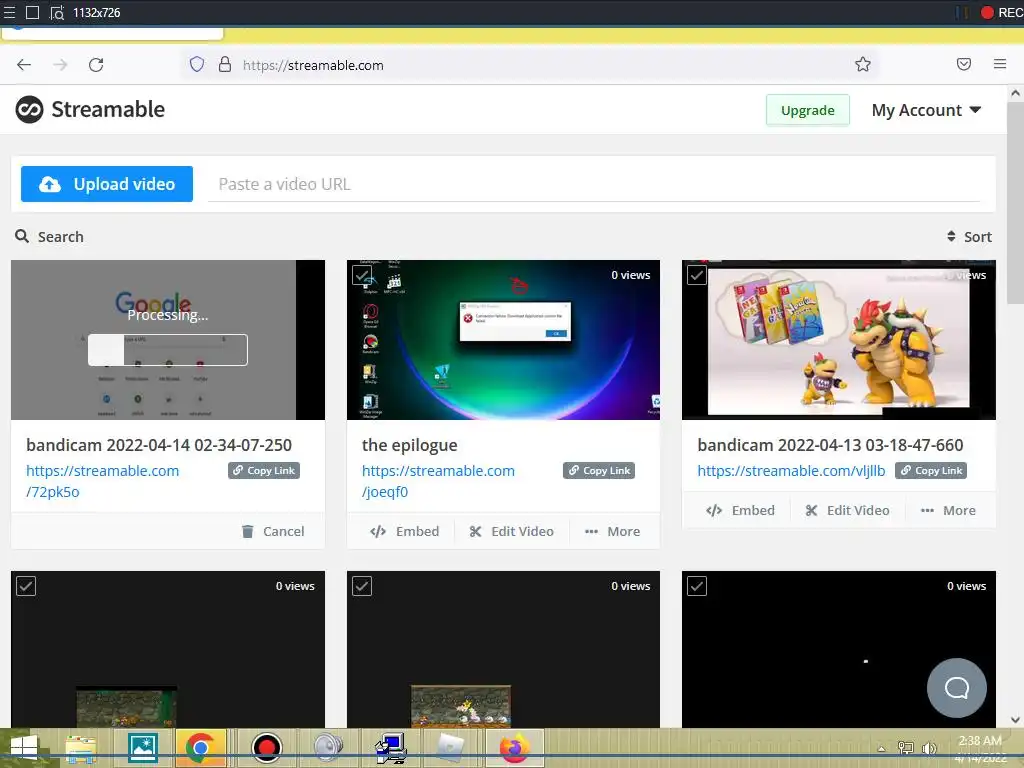Select checkbox on bandicam 03-18-47-660 video
The image size is (1024, 768).
(x=697, y=275)
